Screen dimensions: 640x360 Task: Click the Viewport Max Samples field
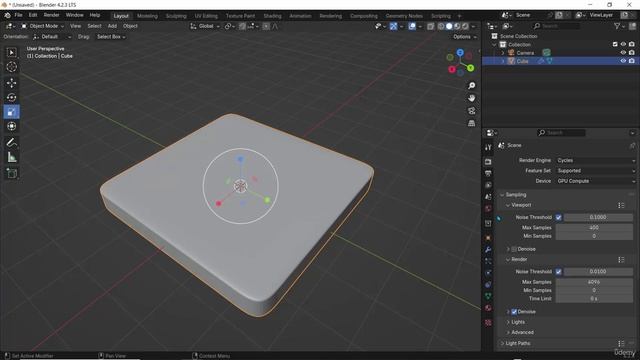[594, 228]
